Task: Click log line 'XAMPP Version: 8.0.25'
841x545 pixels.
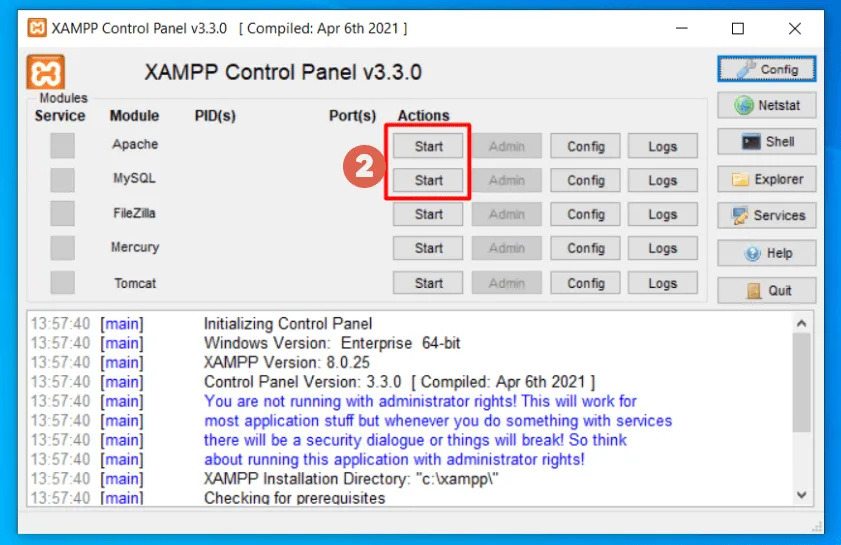Action: [286, 362]
